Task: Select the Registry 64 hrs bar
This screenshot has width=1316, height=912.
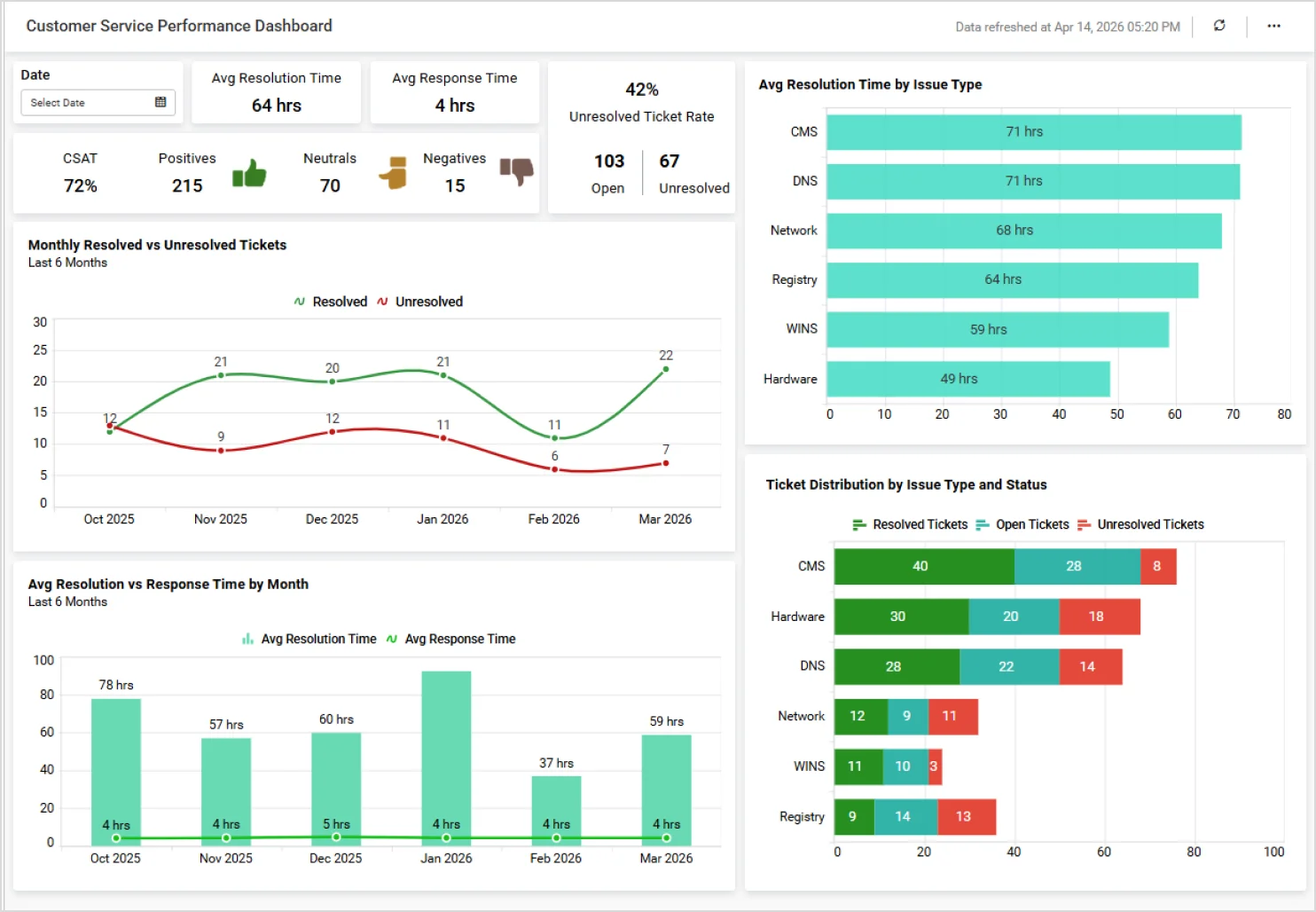Action: point(1013,280)
